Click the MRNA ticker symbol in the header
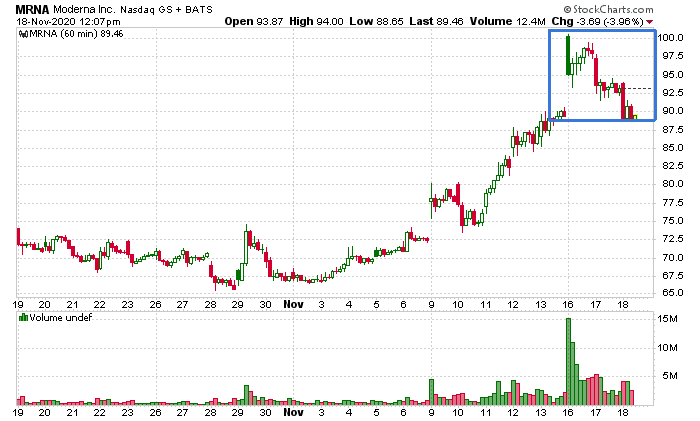Image resolution: width=700 pixels, height=421 pixels. (x=33, y=9)
